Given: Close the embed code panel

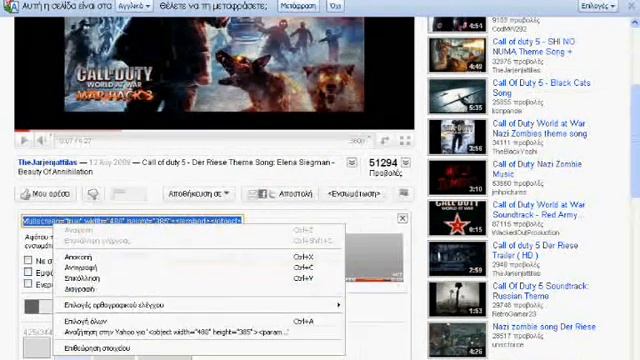Looking at the screenshot, I should pos(402,218).
